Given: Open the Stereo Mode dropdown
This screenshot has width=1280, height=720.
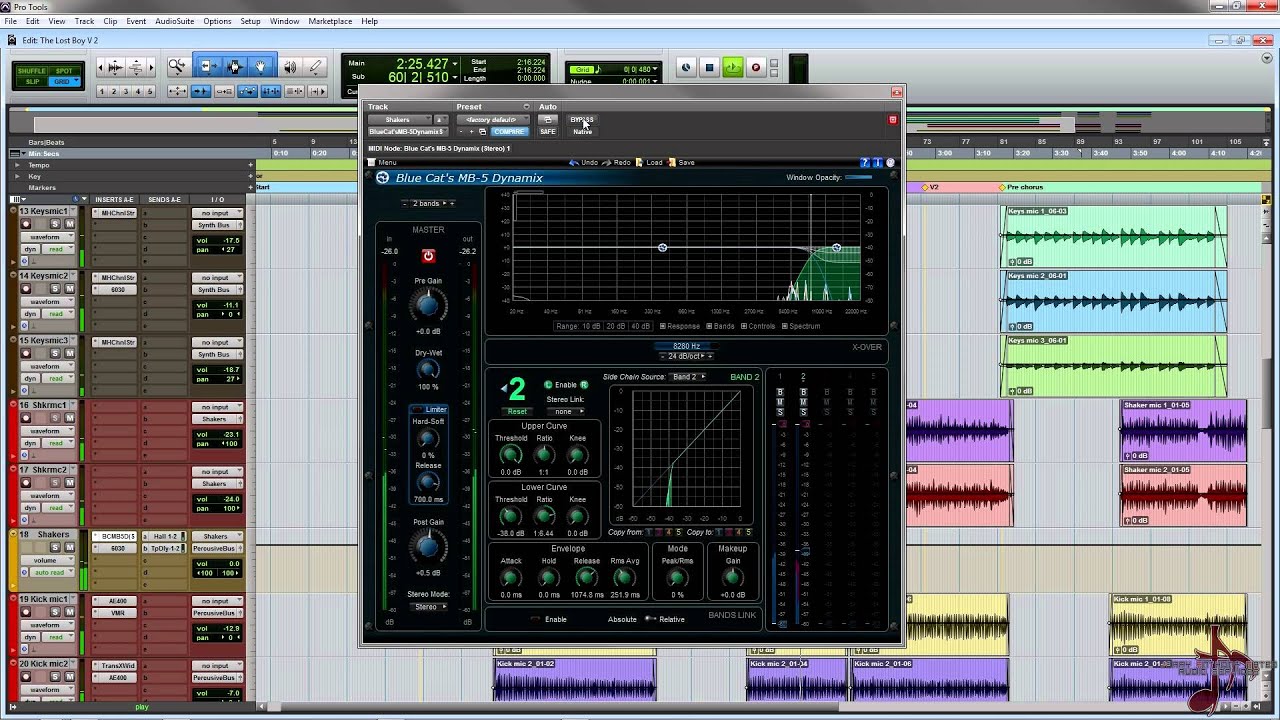Looking at the screenshot, I should tap(429, 607).
